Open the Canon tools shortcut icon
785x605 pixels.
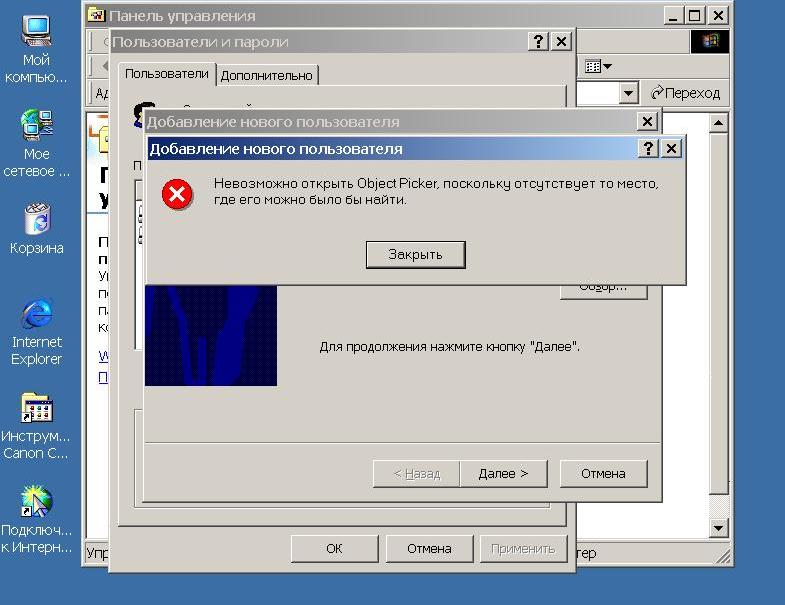(36, 426)
